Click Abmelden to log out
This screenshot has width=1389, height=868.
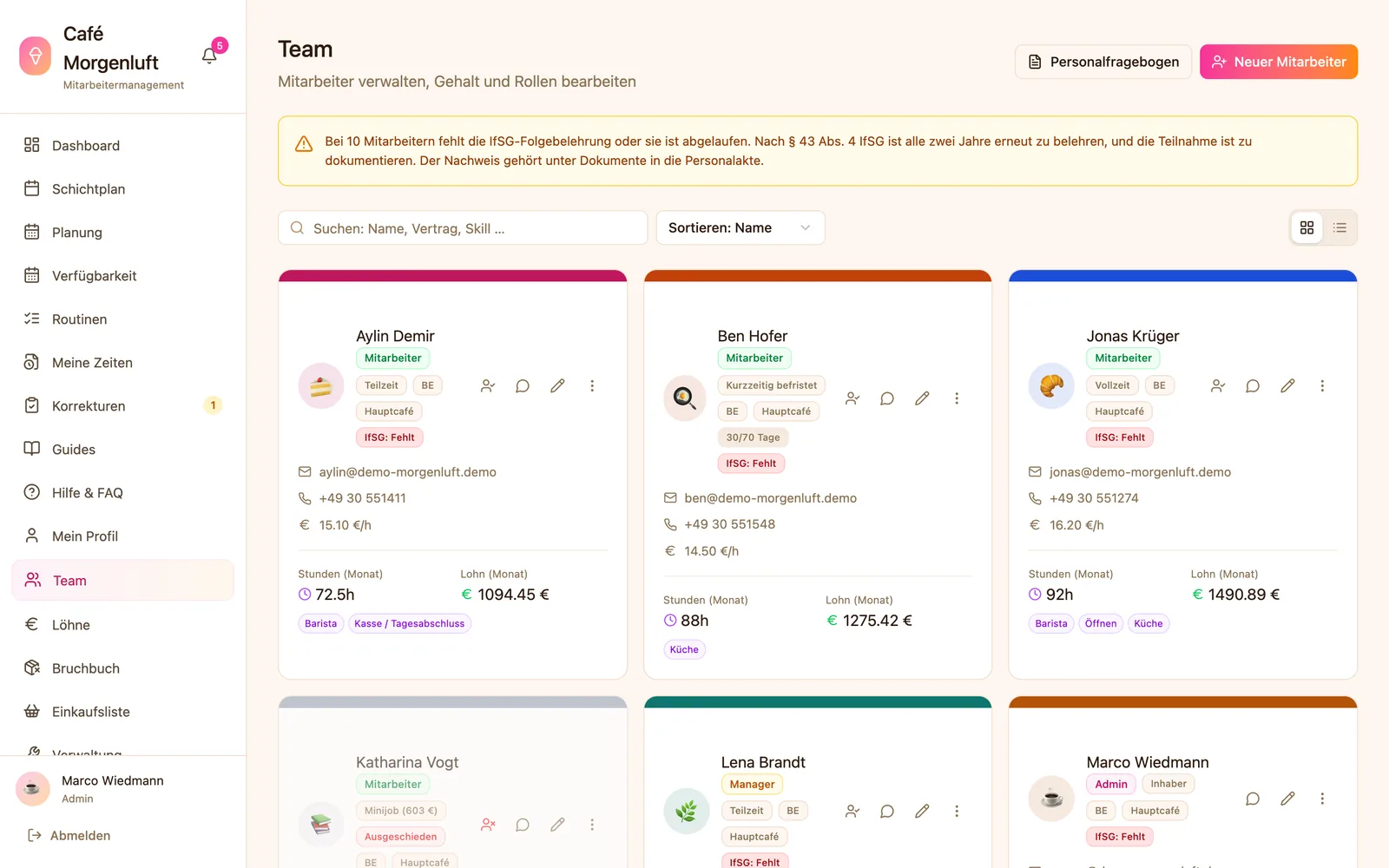point(69,835)
